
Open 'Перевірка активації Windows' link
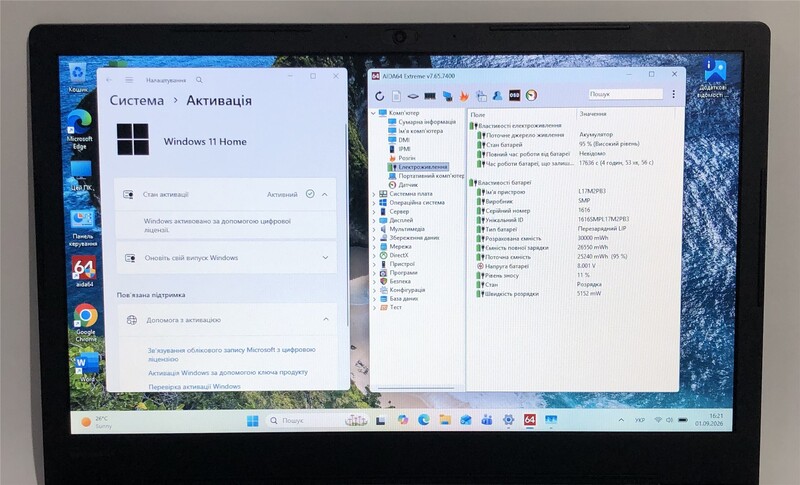coord(194,387)
